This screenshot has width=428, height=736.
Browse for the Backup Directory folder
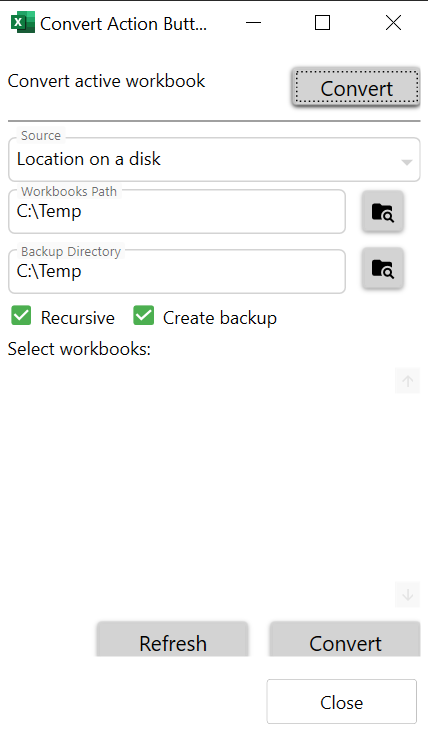point(382,268)
